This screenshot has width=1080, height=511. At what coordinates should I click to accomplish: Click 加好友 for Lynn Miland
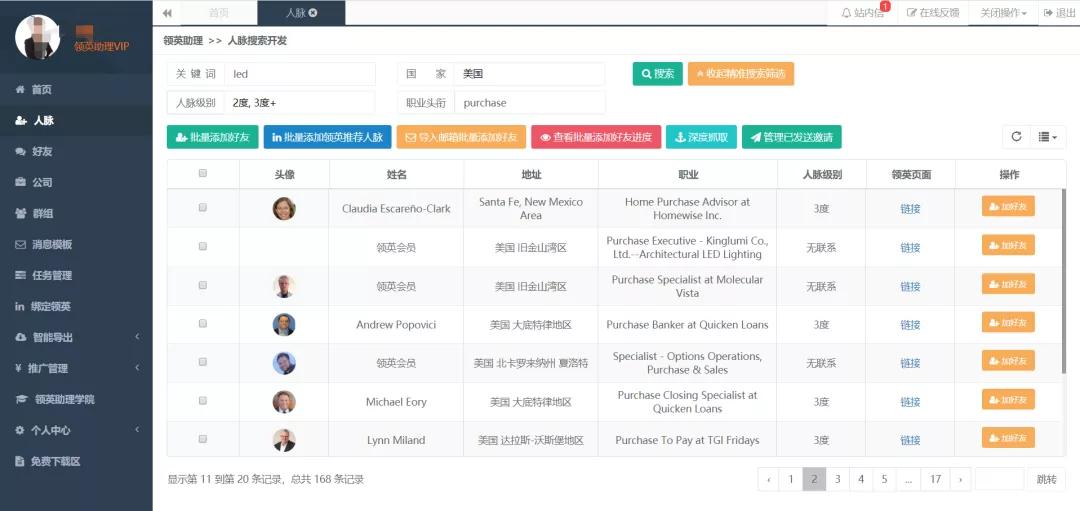click(x=1008, y=438)
